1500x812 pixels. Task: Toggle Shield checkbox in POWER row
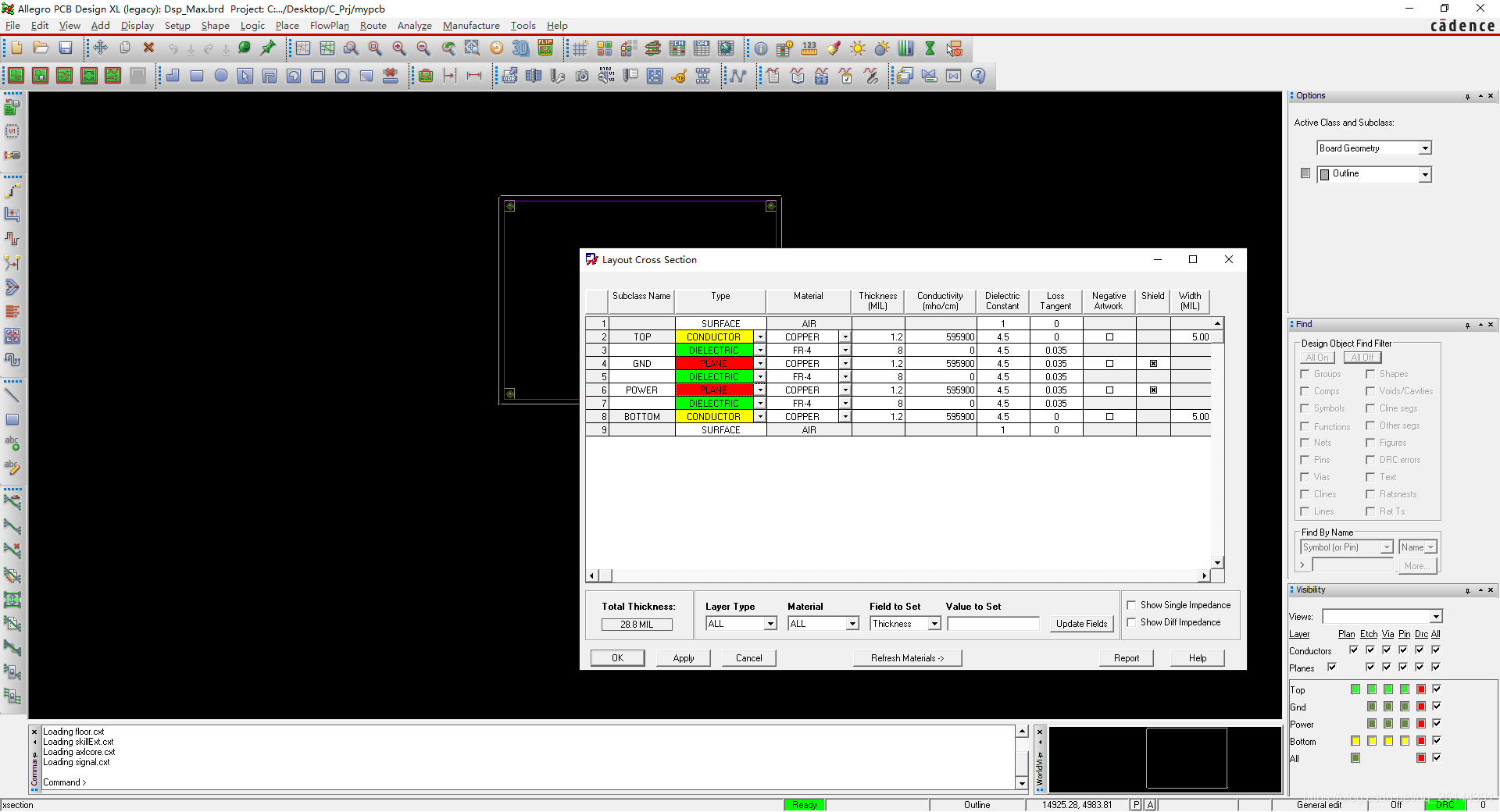point(1153,390)
